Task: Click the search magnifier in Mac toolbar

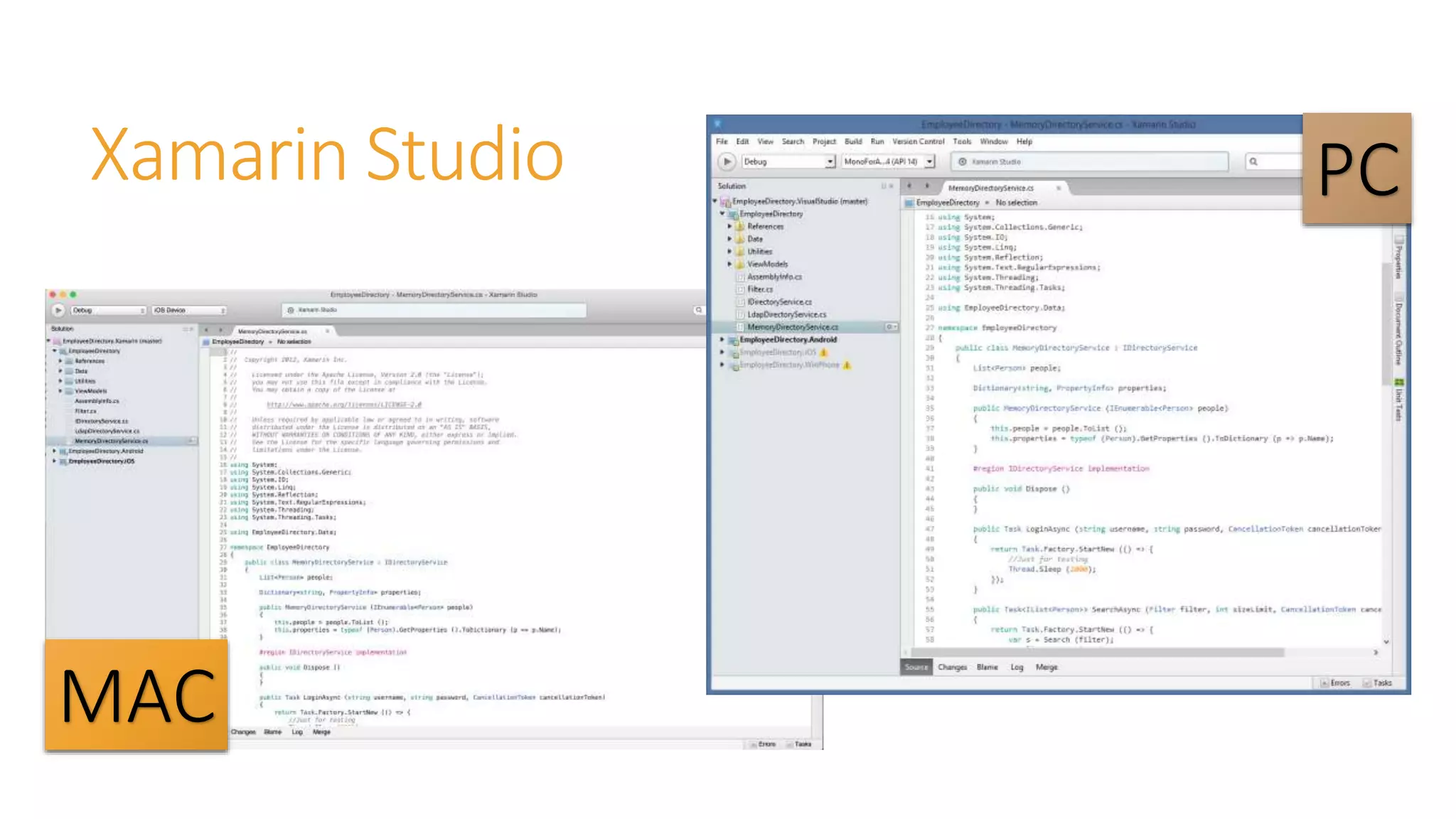Action: click(699, 310)
